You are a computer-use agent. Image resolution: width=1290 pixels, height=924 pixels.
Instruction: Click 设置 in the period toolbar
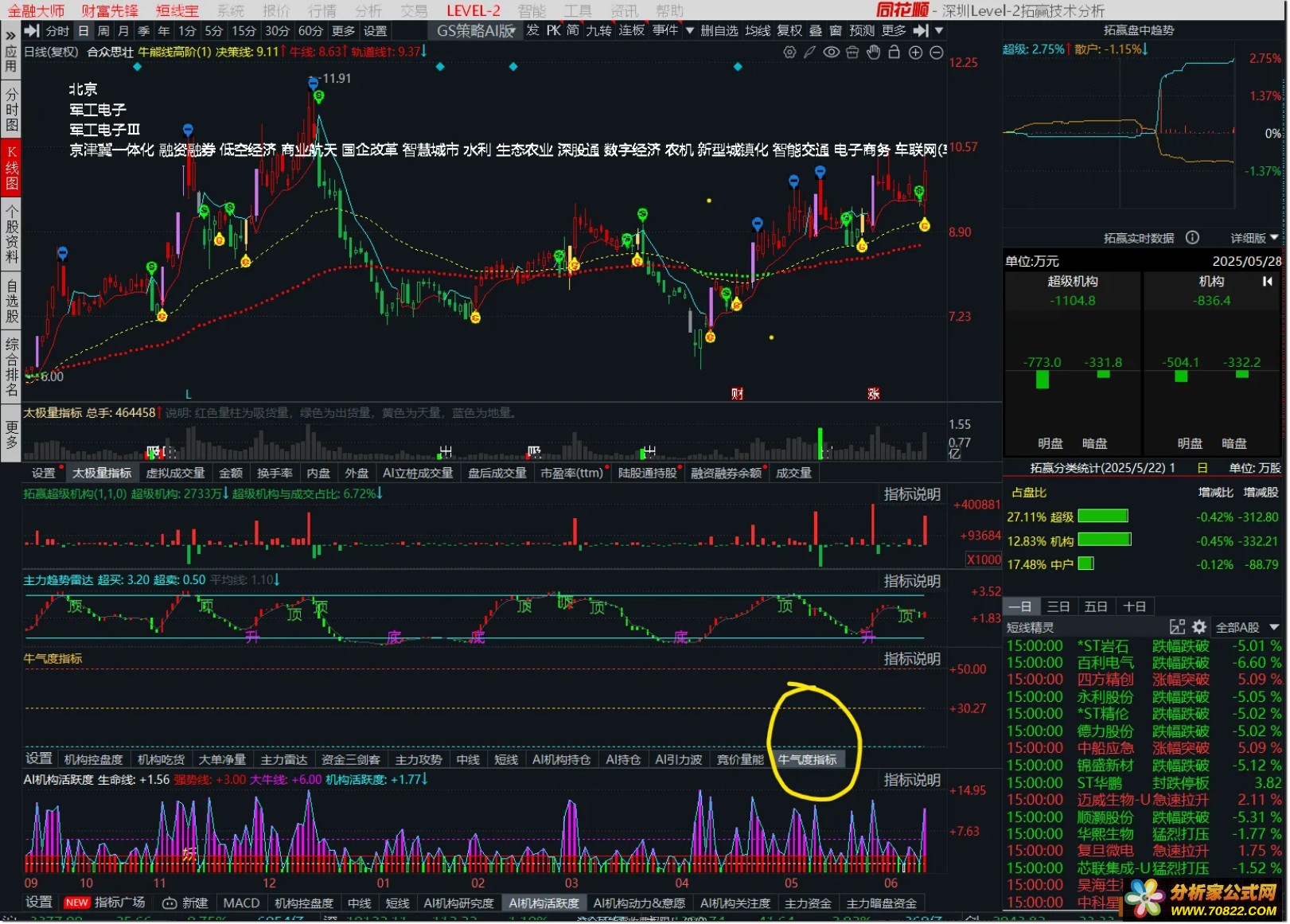(375, 30)
